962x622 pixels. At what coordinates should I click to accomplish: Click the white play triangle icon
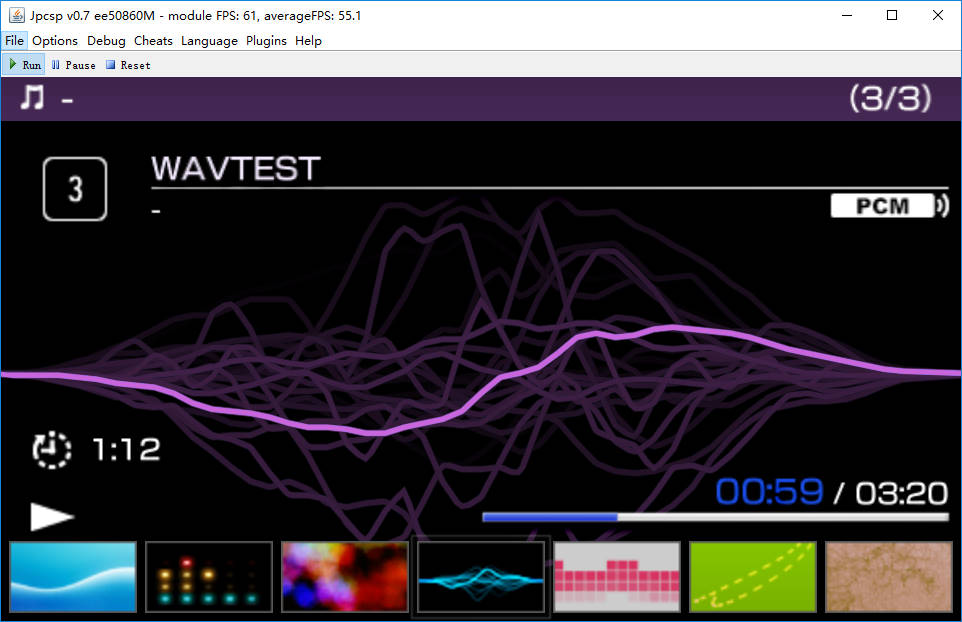click(x=52, y=517)
